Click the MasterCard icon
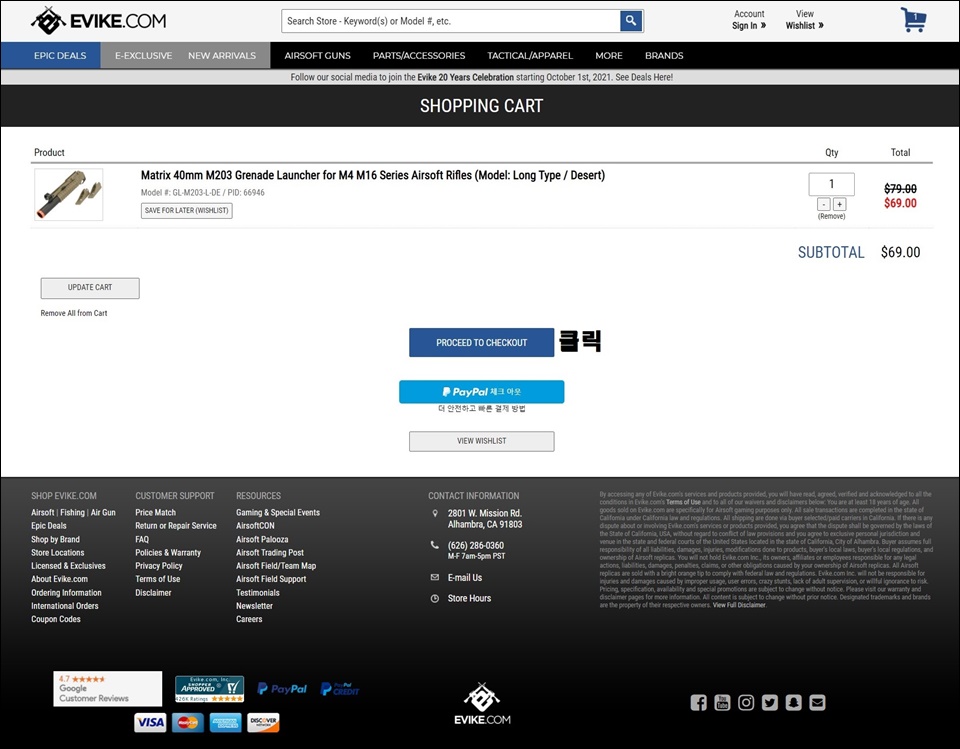Viewport: 960px width, 749px height. click(188, 723)
